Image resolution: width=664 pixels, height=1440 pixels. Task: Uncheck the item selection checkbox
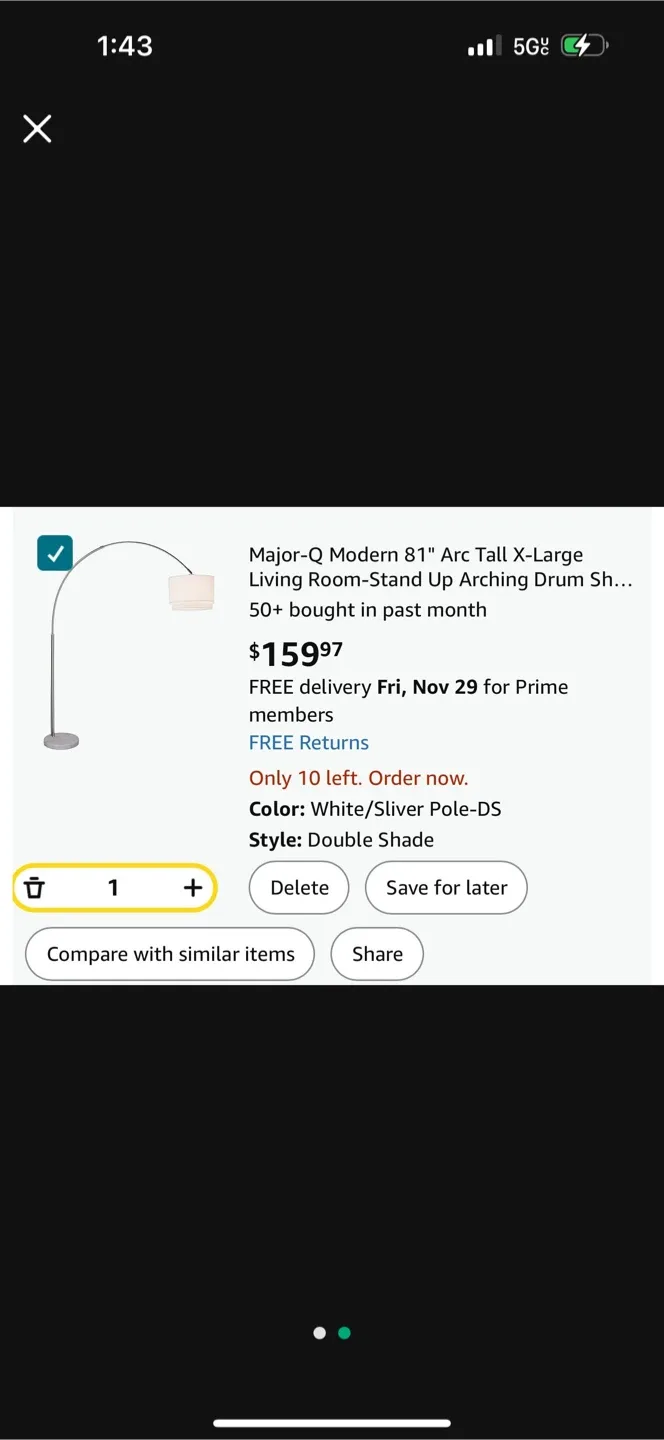[x=55, y=553]
